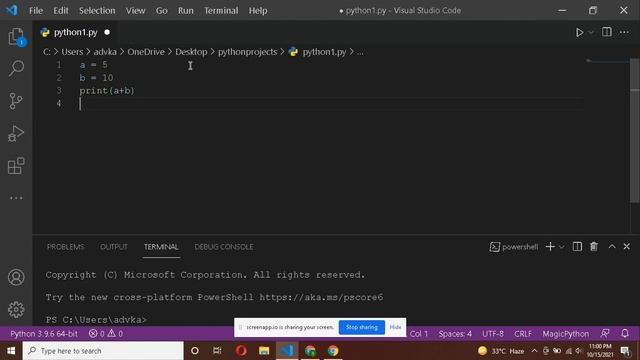Image resolution: width=640 pixels, height=360 pixels.
Task: Click the Windows Start button
Action: (11, 351)
